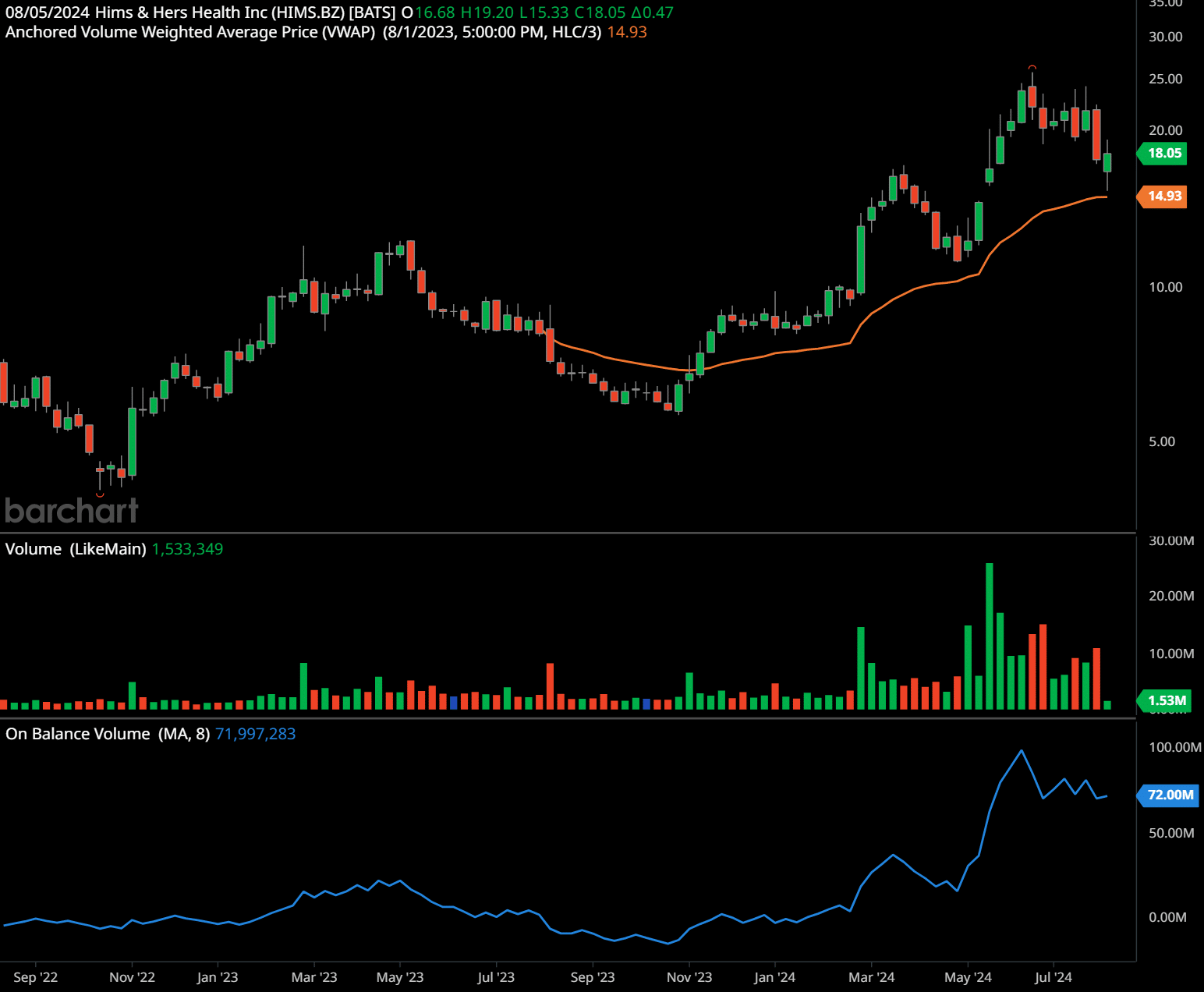The image size is (1204, 992).
Task: Click the Jul '24 date axis label
Action: point(1053,977)
